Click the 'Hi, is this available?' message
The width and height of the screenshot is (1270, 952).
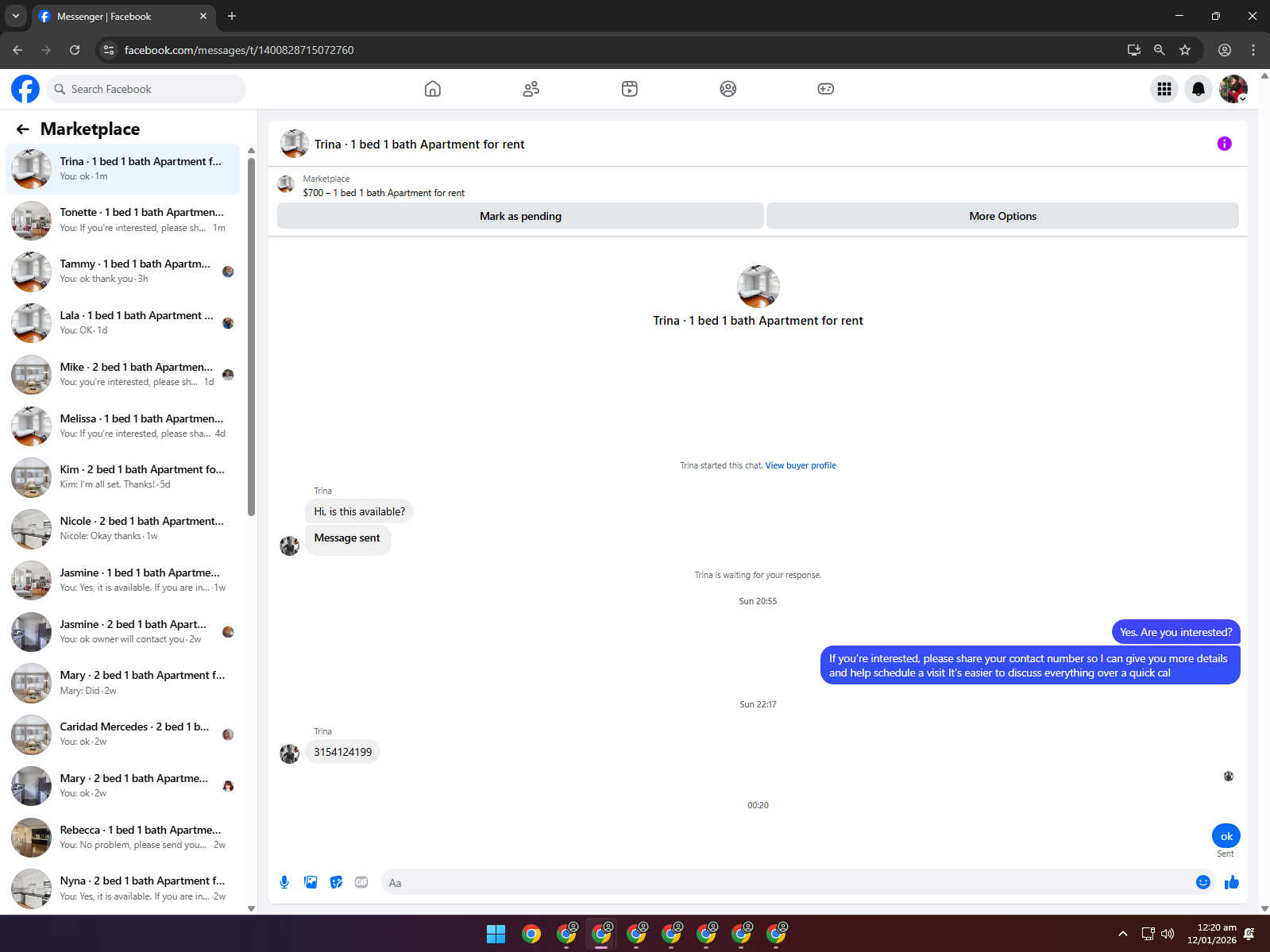pyautogui.click(x=359, y=511)
